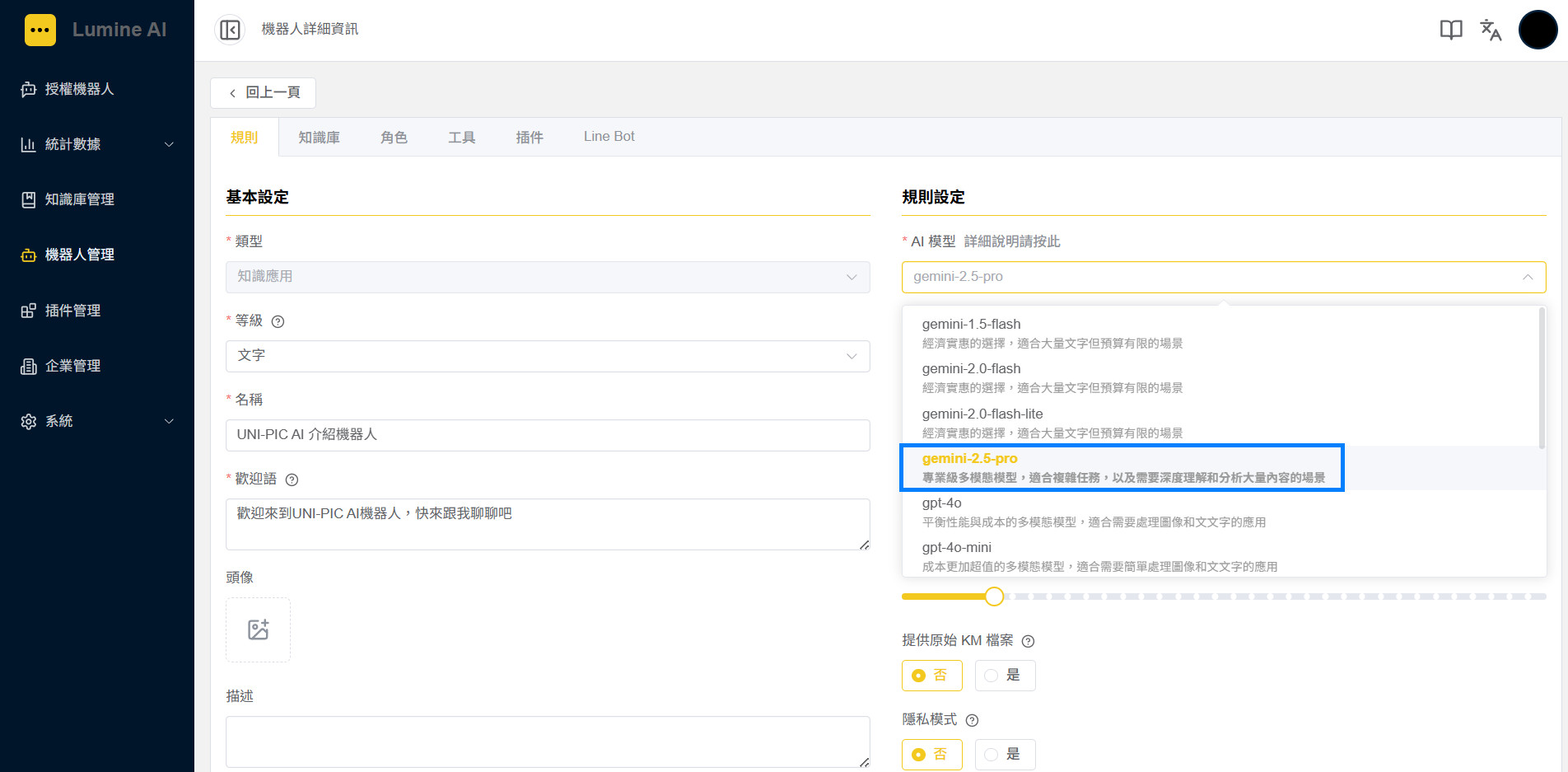The image size is (1568, 772).
Task: Open 授權機器人 in the sidebar
Action: coord(97,89)
